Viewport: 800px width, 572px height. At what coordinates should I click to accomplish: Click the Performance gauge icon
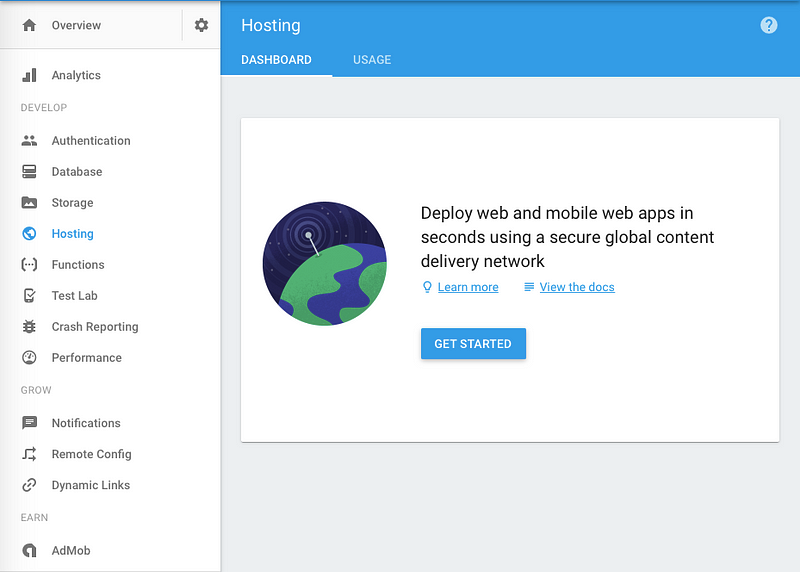(29, 358)
